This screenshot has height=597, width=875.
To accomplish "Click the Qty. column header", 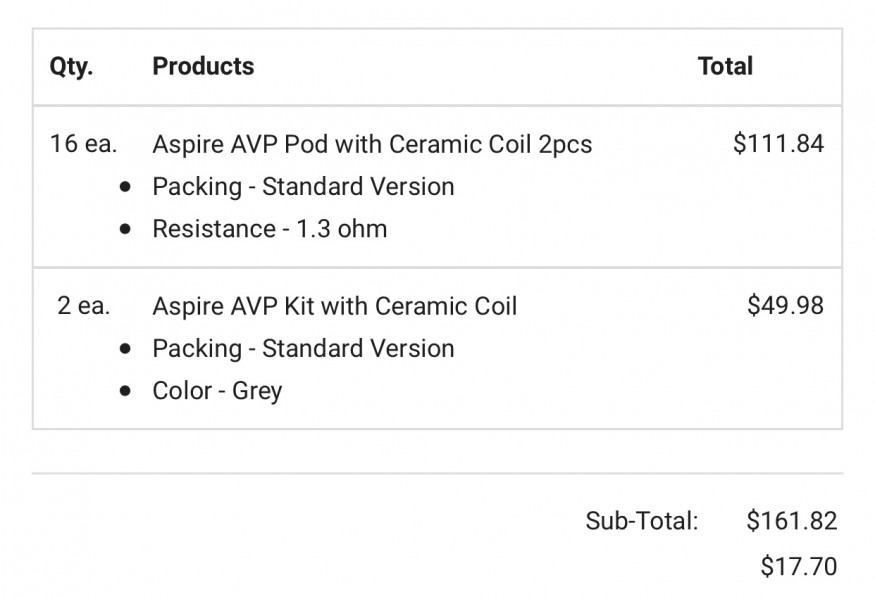I will pos(71,66).
